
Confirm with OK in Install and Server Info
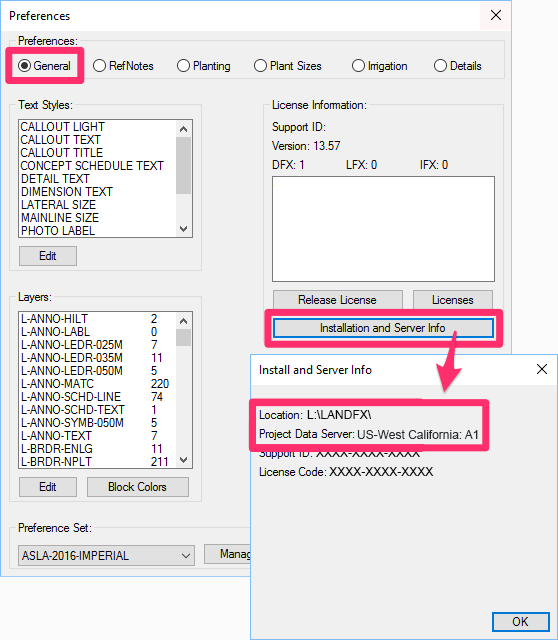tap(520, 622)
